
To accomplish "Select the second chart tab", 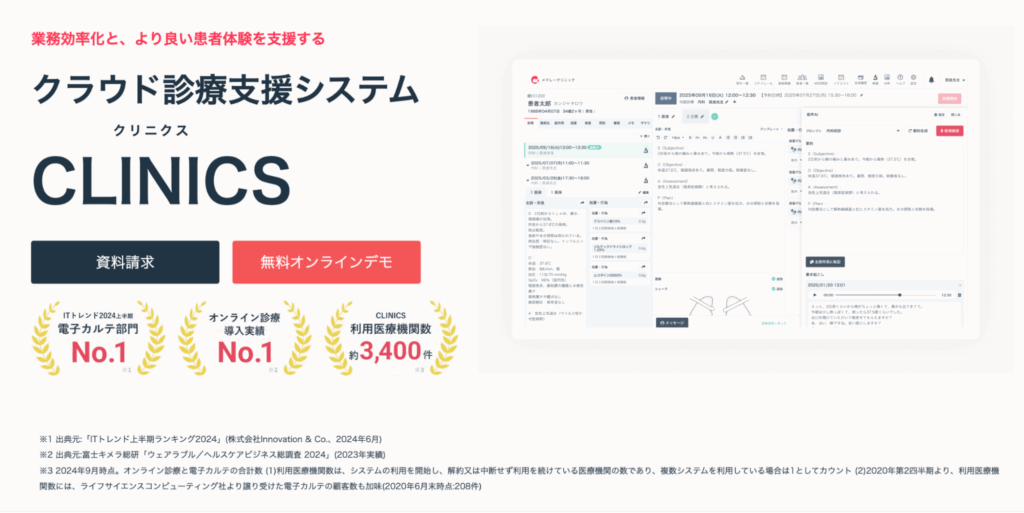I will pos(696,116).
